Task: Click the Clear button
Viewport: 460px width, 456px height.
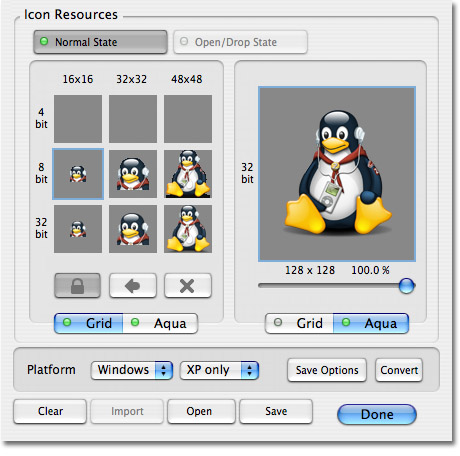Action: click(50, 411)
